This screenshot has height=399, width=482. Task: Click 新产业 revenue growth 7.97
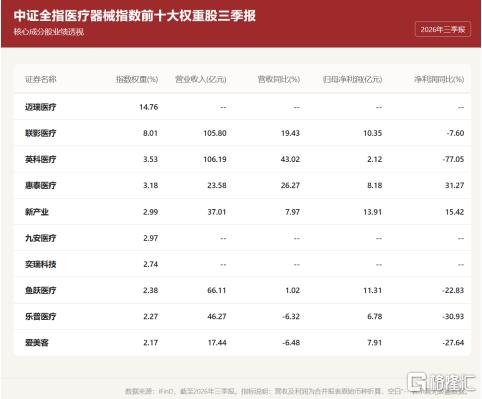(x=292, y=212)
